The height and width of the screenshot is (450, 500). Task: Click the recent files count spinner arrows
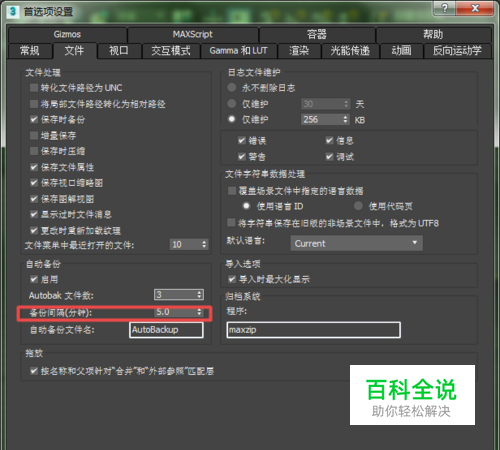pos(204,245)
